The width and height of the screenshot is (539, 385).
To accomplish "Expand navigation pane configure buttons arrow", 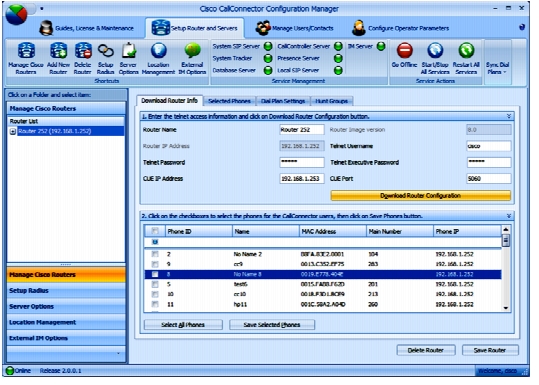I will [118, 354].
